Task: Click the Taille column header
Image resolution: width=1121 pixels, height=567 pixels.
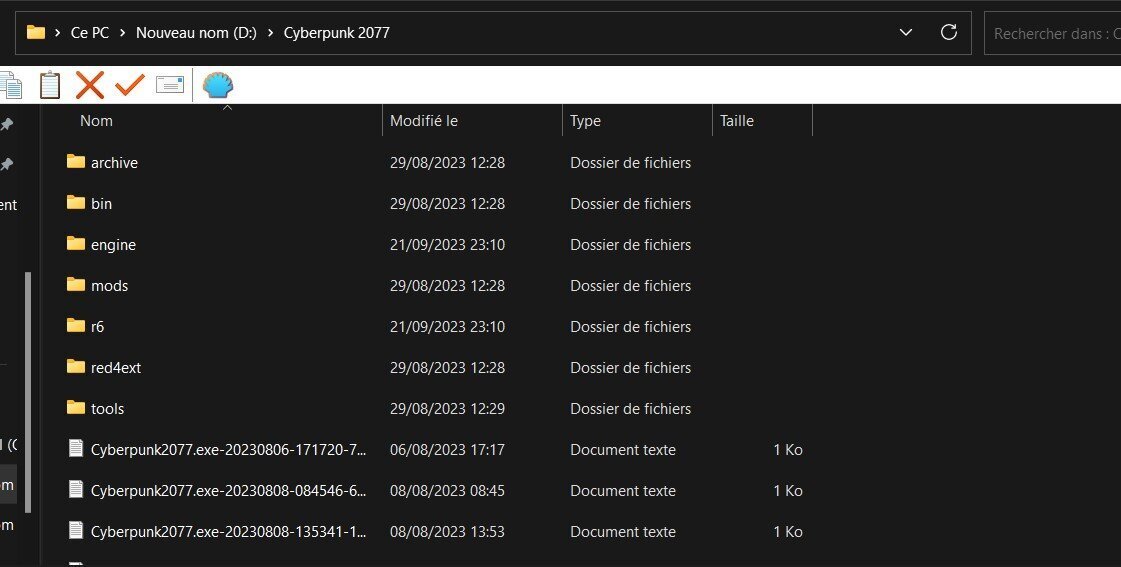Action: coord(736,121)
